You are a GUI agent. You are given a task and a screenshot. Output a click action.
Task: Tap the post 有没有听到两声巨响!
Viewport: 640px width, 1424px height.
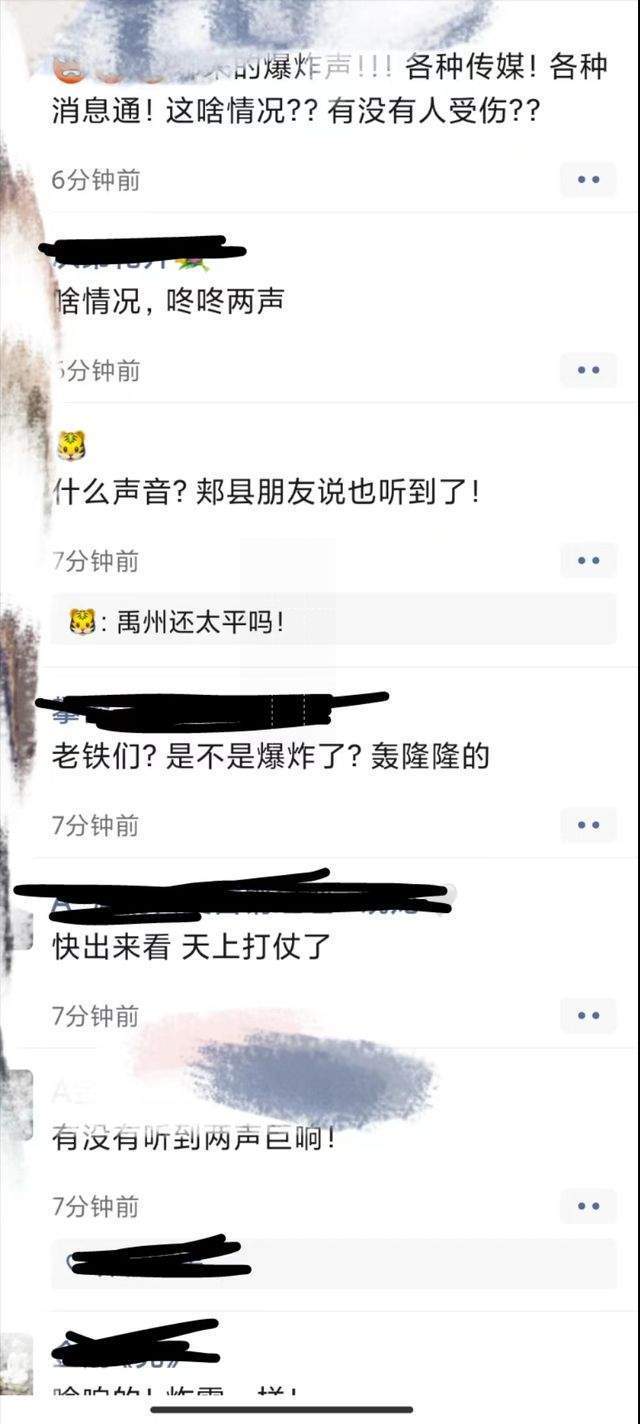(194, 1137)
